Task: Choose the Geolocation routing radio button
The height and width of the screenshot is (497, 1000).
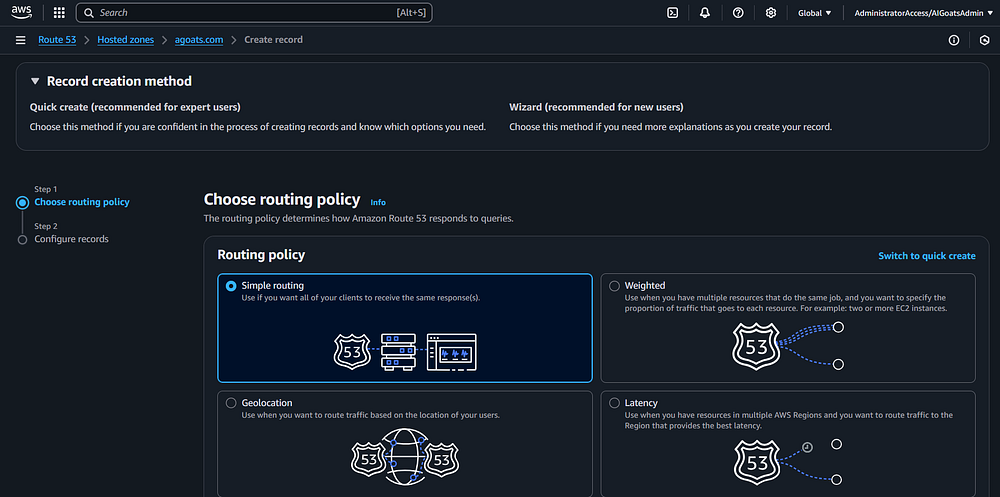Action: click(x=231, y=403)
